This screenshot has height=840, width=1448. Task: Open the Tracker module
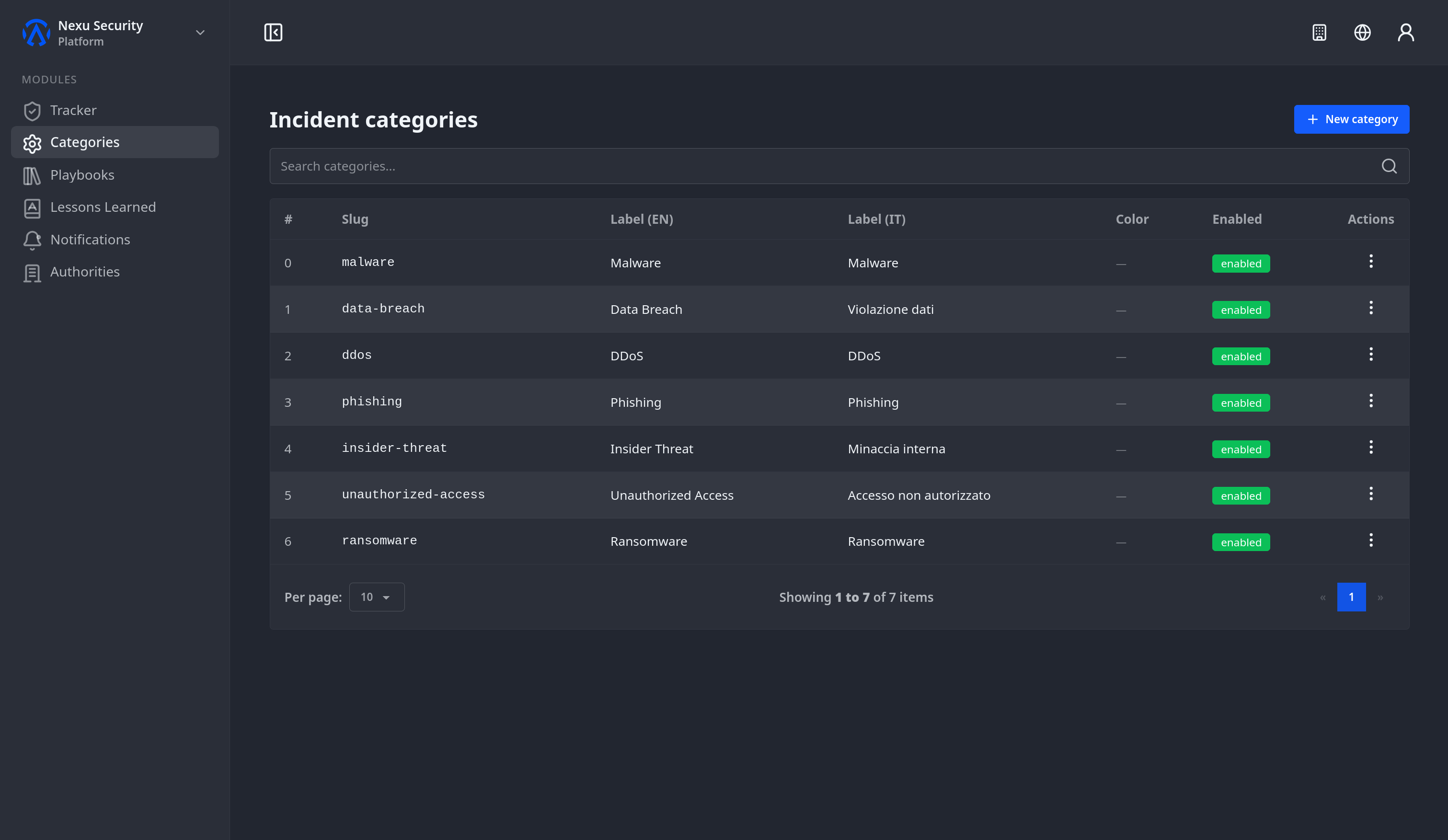click(115, 110)
